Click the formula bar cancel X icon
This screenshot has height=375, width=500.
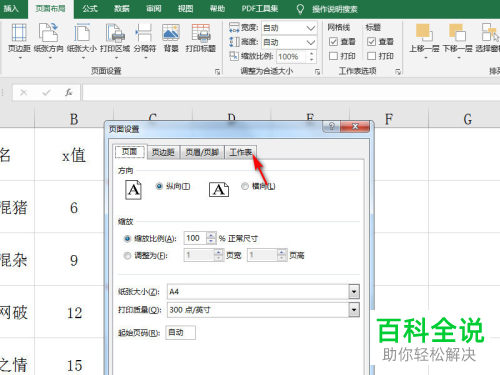24,92
